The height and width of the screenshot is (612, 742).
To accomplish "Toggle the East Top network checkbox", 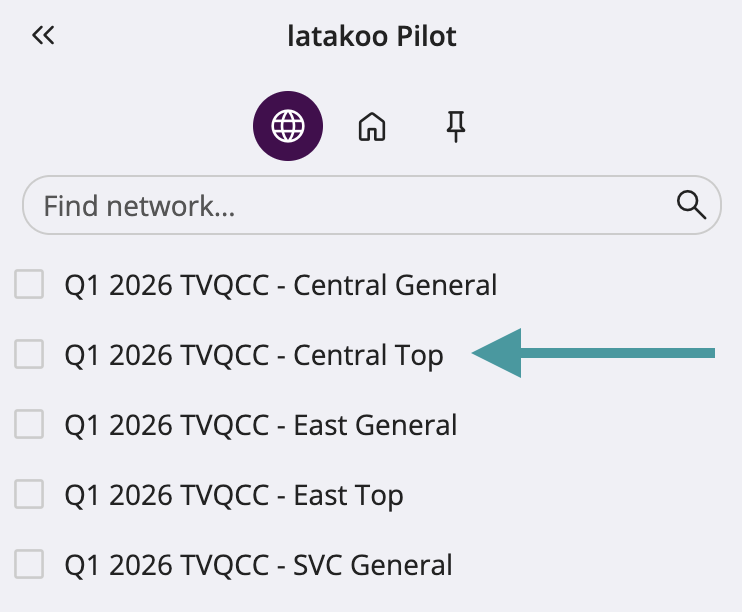I will click(x=29, y=494).
